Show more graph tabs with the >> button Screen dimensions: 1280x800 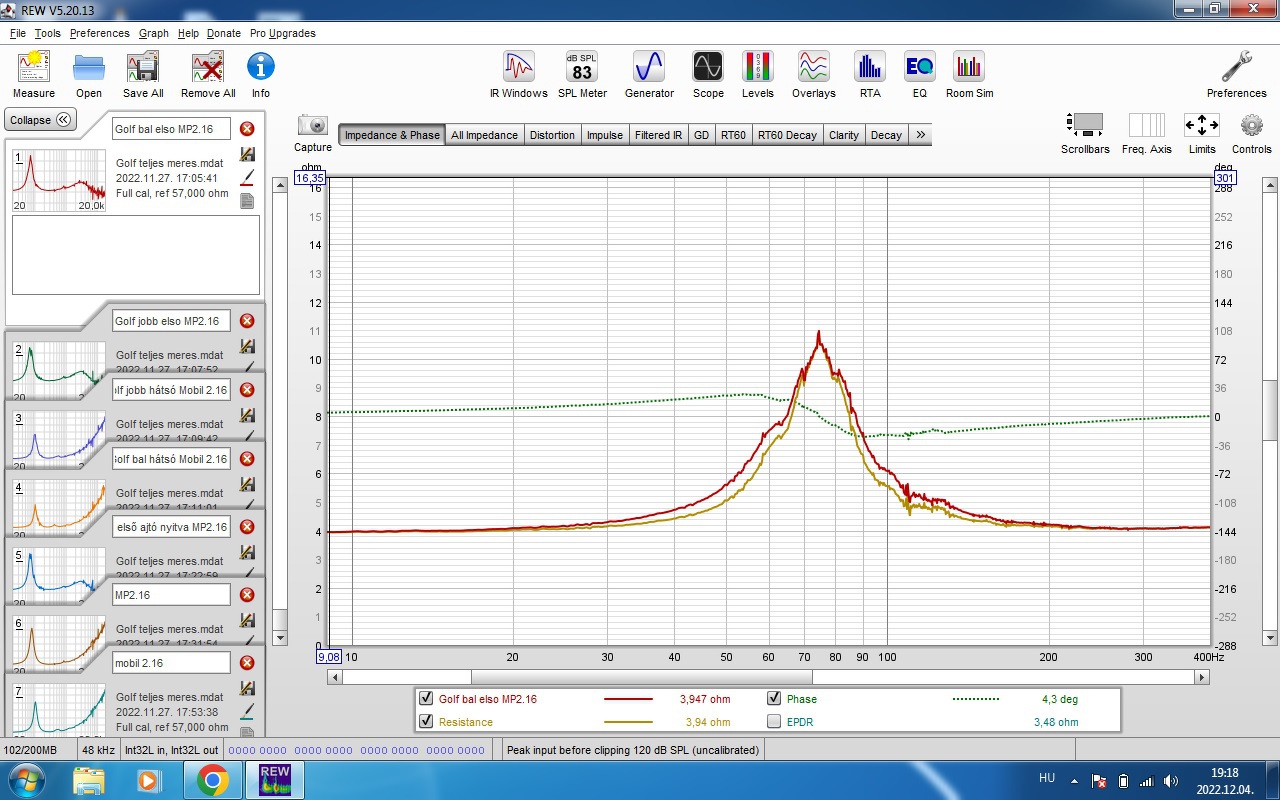coord(920,135)
